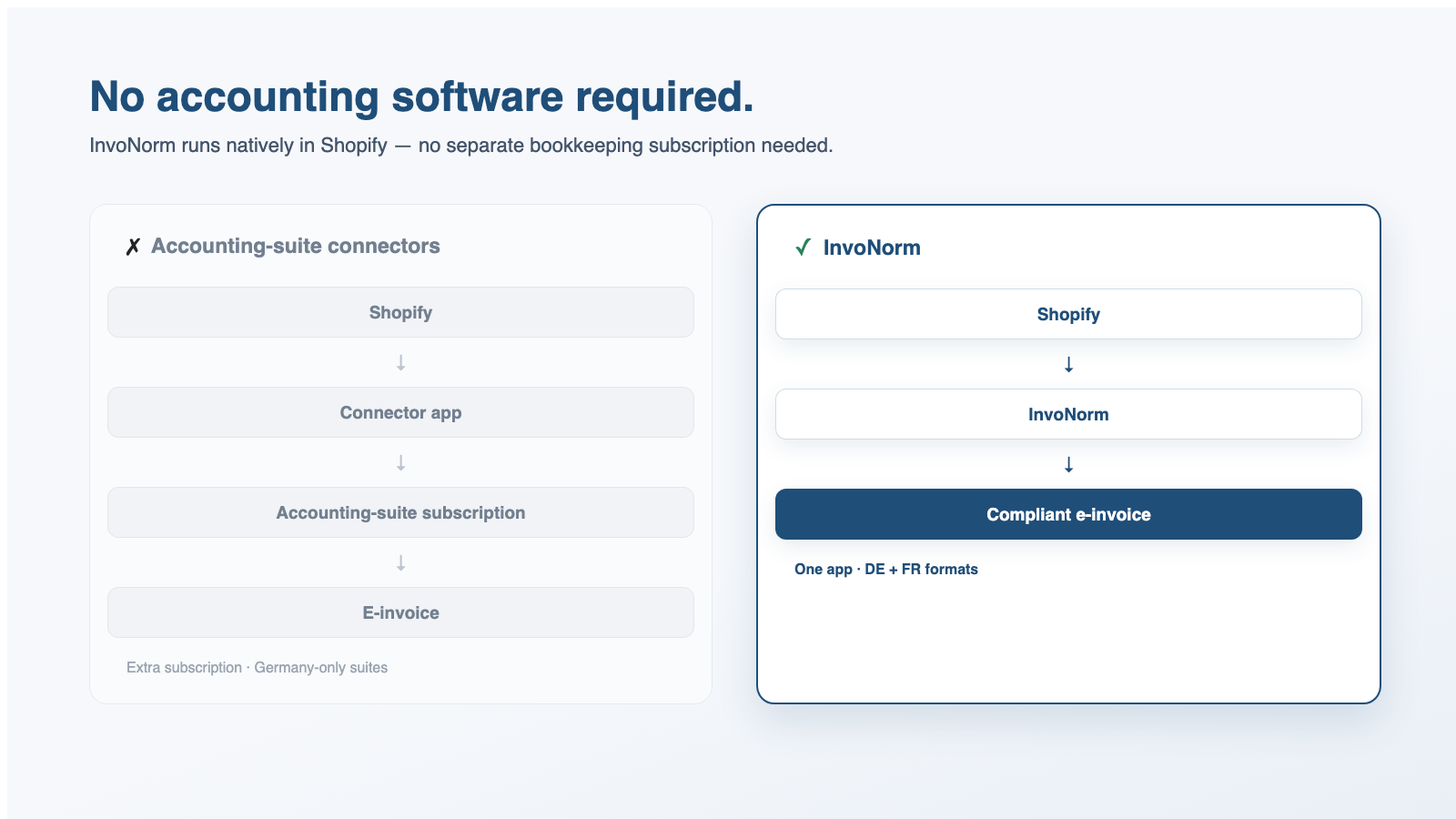This screenshot has height=819, width=1456.
Task: Select the E-invoice box
Action: (400, 612)
